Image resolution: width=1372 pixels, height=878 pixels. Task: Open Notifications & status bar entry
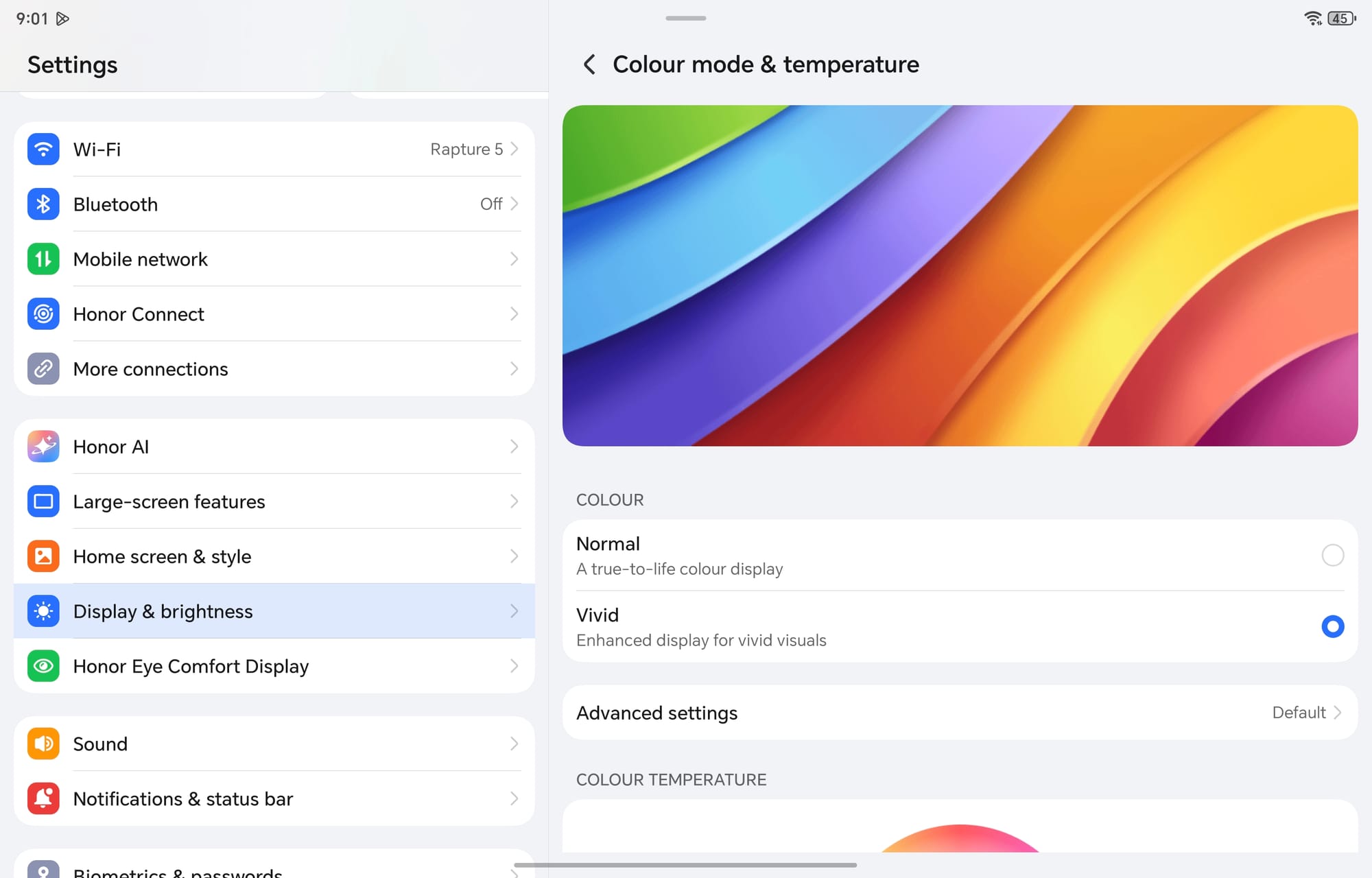[x=274, y=798]
